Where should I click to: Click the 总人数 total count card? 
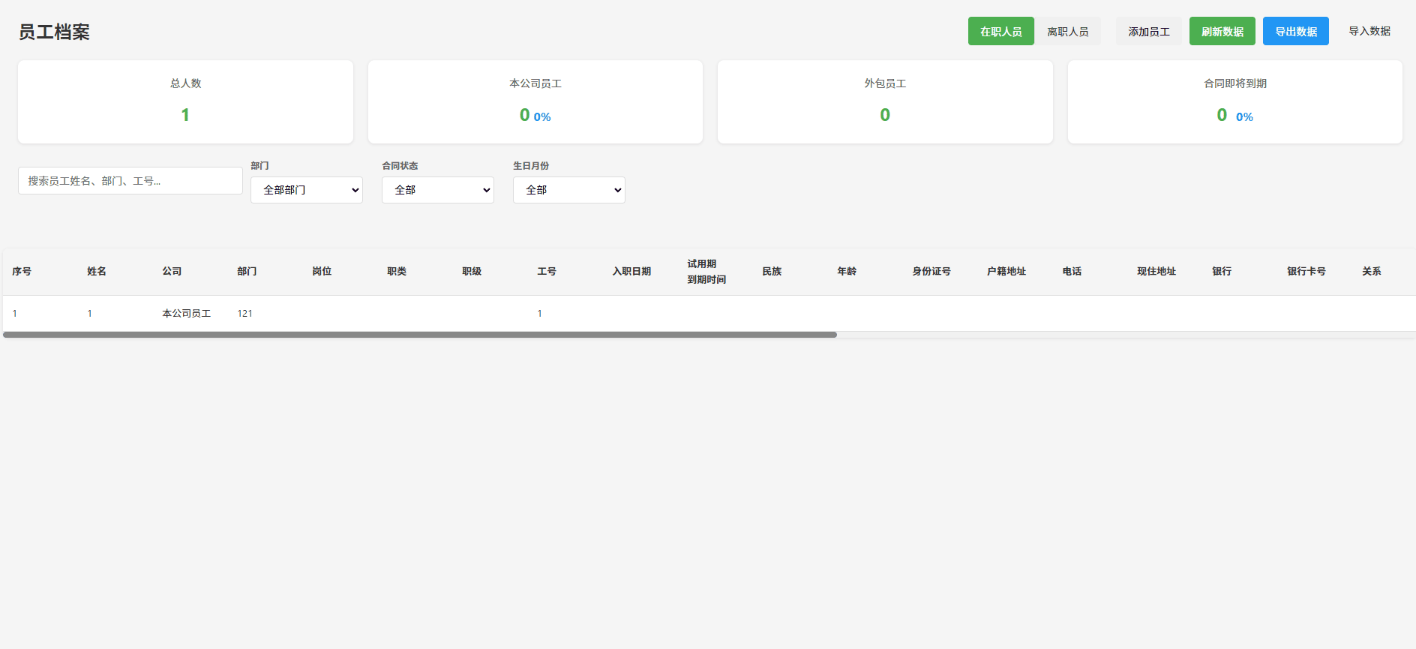(185, 100)
